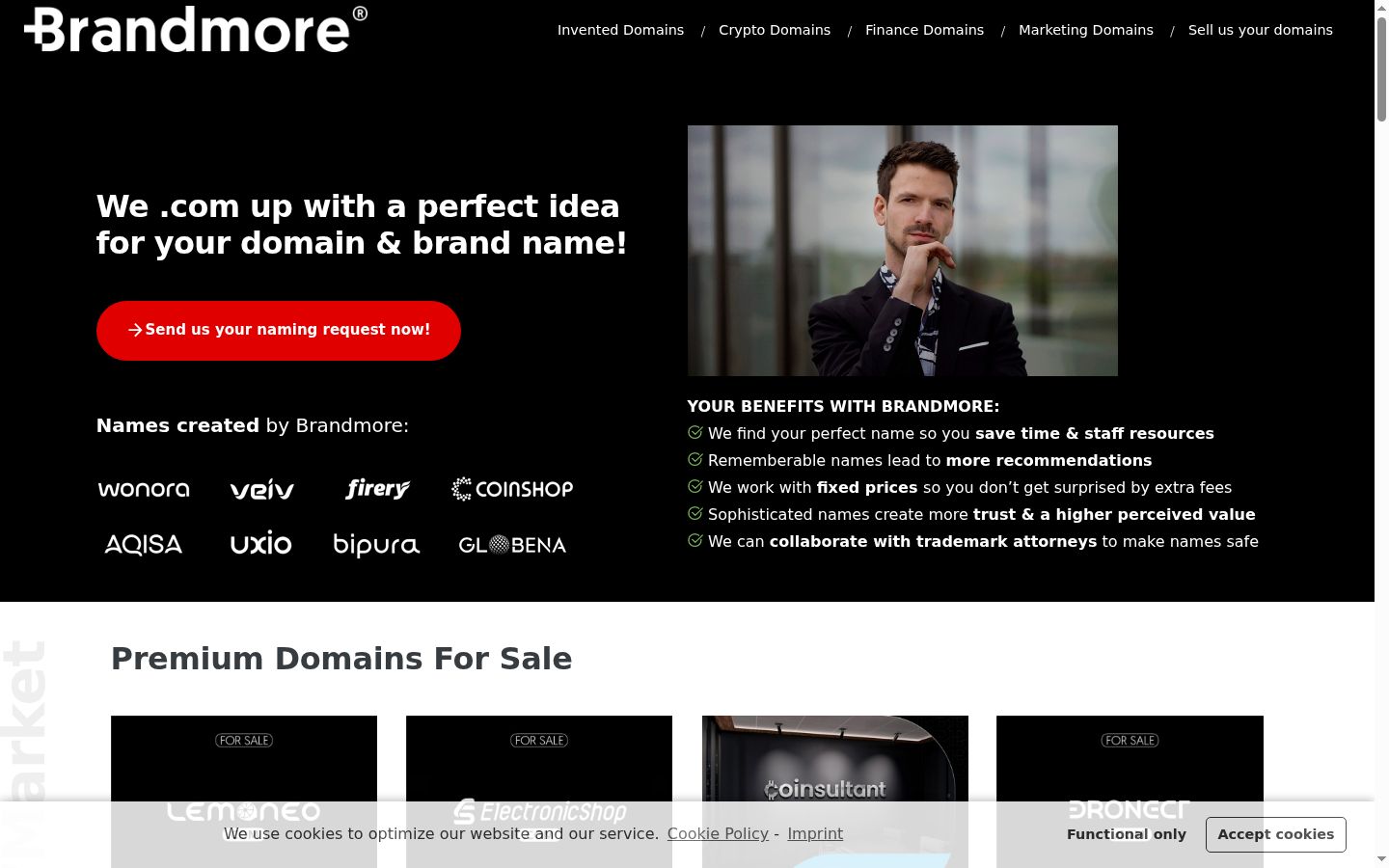Screen dimensions: 1389x868
Task: Click the 'YOUR BENEFITS WITH BRANDMORE:' heading
Action: [x=843, y=406]
